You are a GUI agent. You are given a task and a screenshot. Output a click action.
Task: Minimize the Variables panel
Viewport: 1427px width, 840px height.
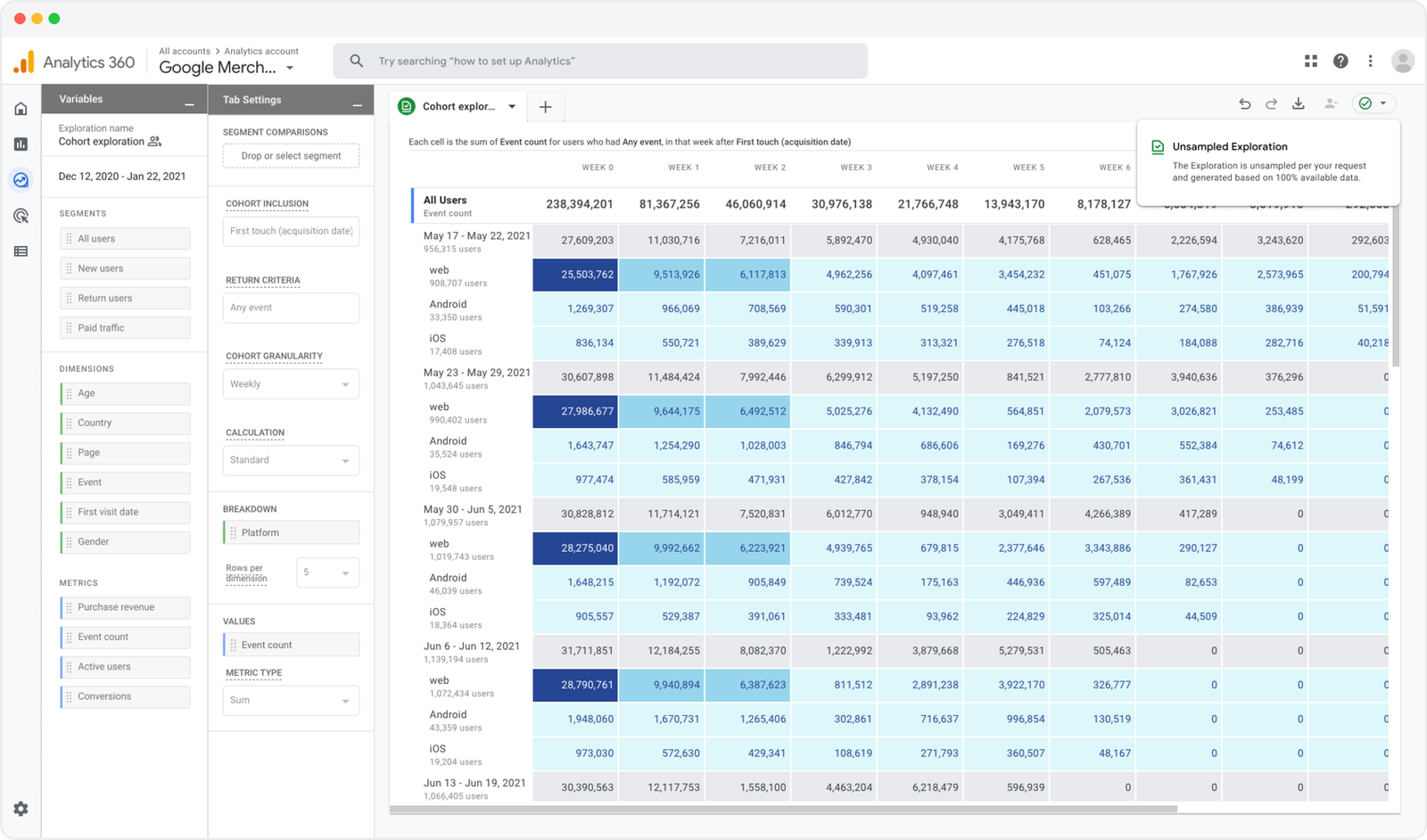[189, 105]
